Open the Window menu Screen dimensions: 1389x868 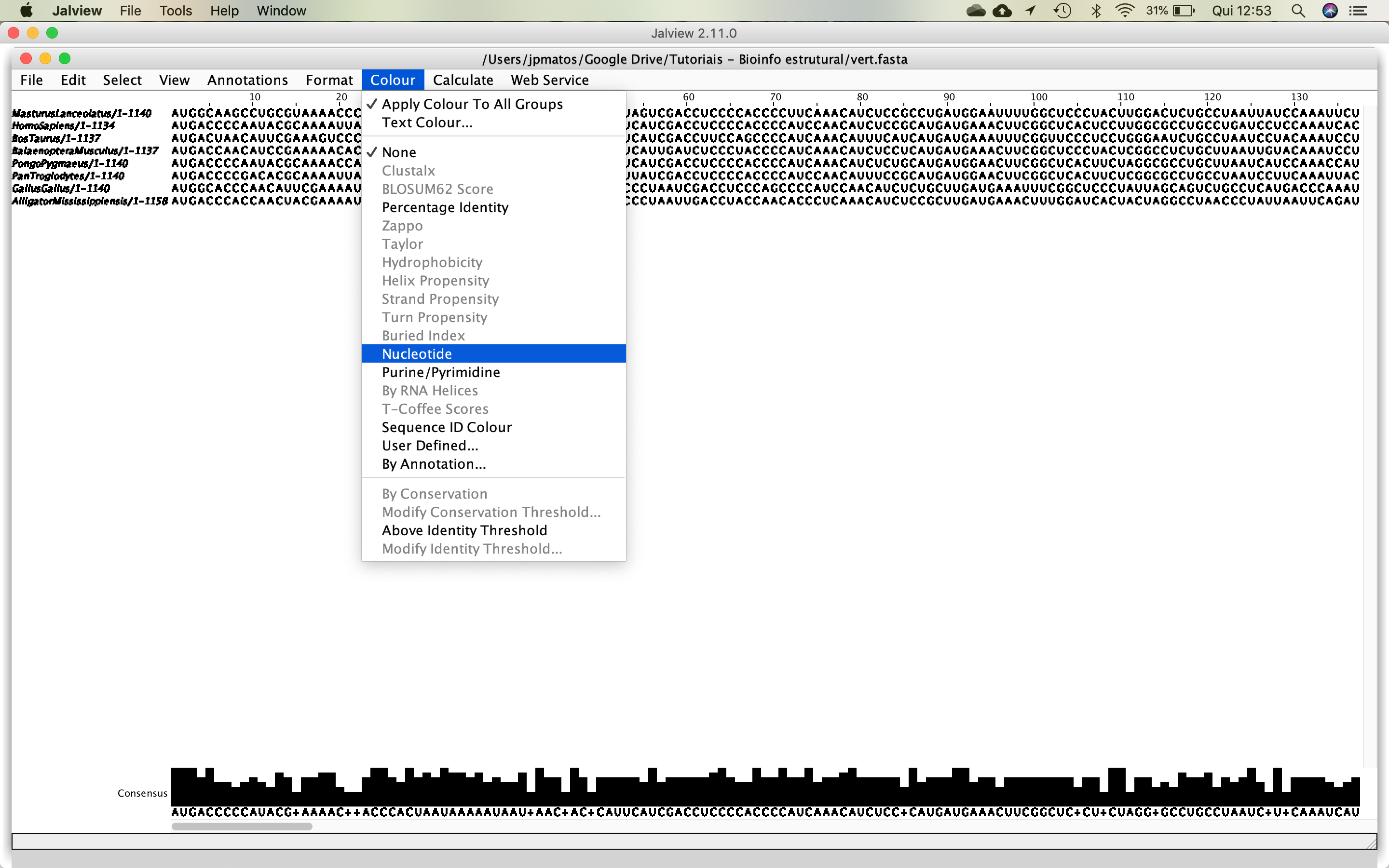(x=281, y=10)
